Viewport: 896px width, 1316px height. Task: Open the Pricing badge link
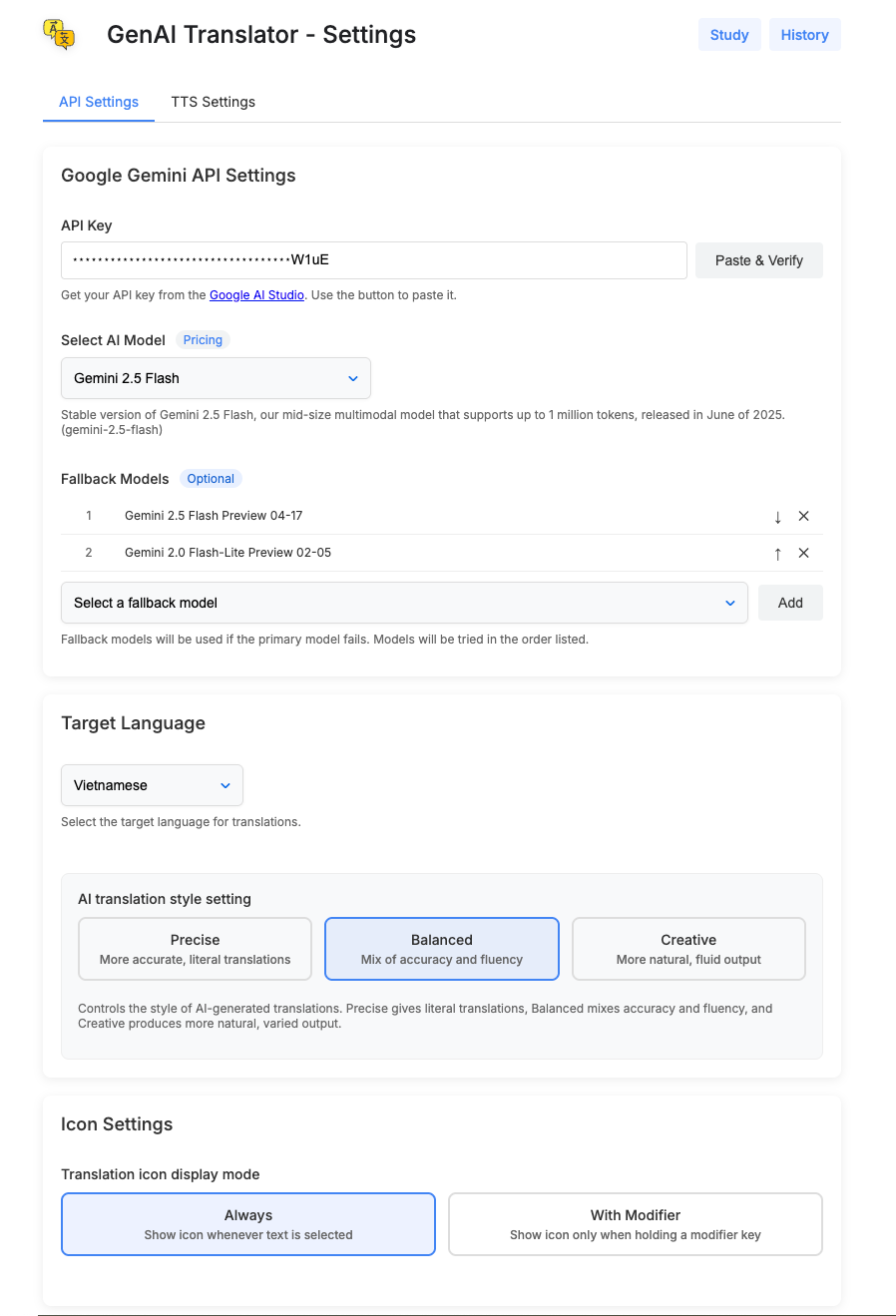(x=203, y=340)
